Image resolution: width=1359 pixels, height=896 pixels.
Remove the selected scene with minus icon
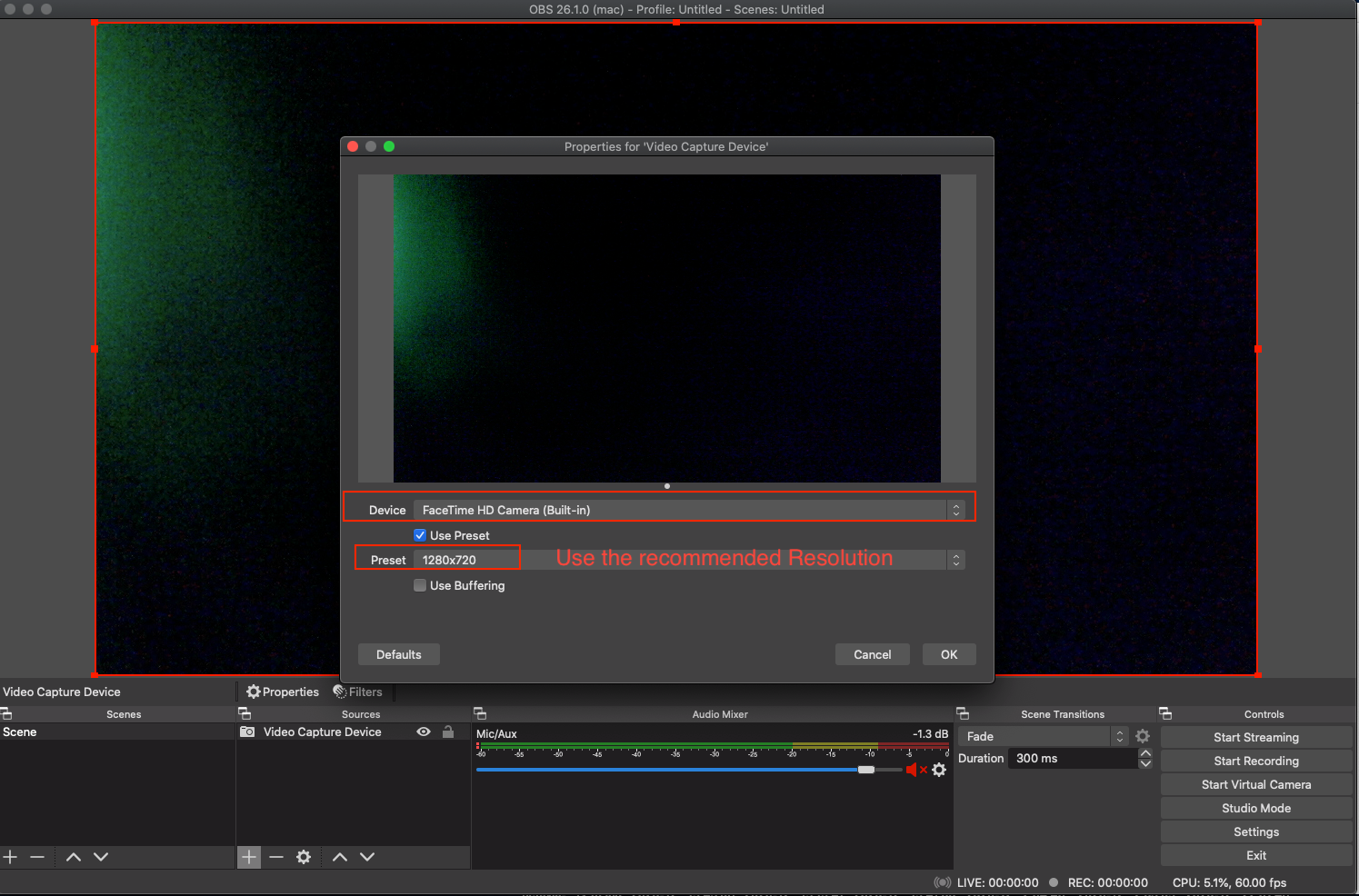coord(37,857)
